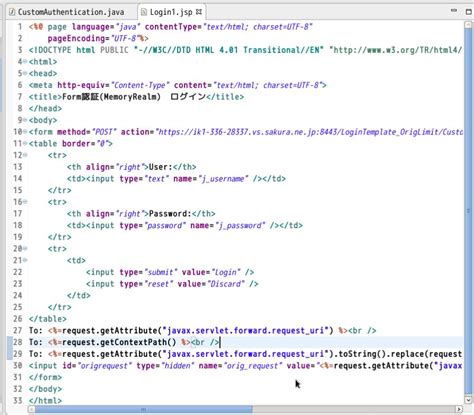Click the horizontal scrollbar left arrow
Image resolution: width=474 pixels, height=415 pixels.
(x=31, y=409)
